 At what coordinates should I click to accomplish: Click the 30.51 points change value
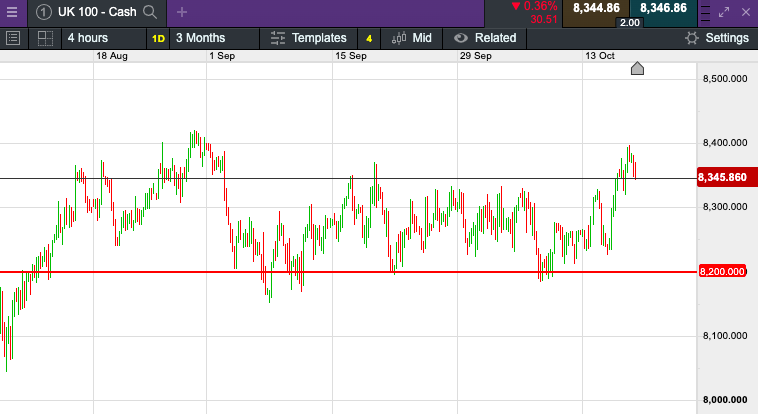coord(544,19)
